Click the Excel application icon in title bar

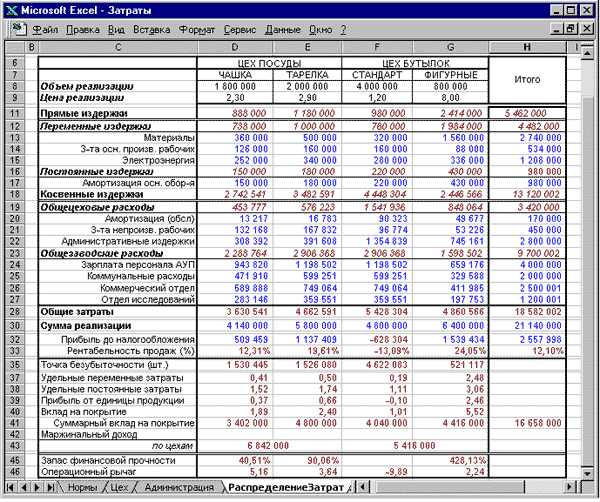pyautogui.click(x=12, y=10)
